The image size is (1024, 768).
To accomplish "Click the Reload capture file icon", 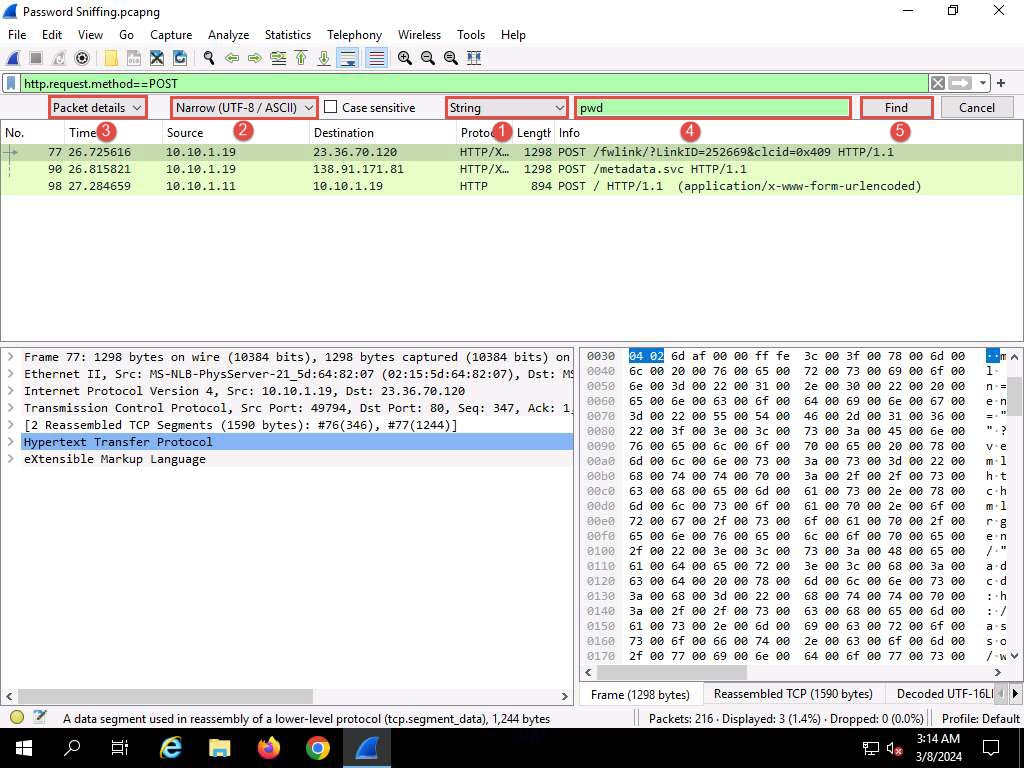I will click(180, 58).
